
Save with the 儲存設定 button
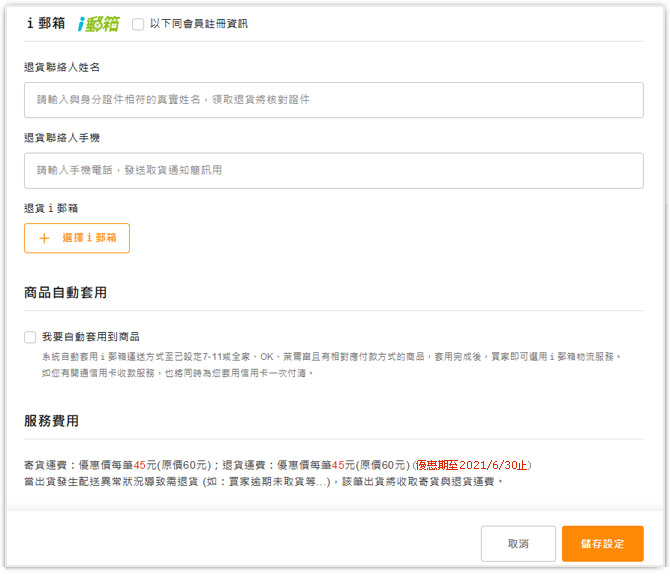point(602,543)
